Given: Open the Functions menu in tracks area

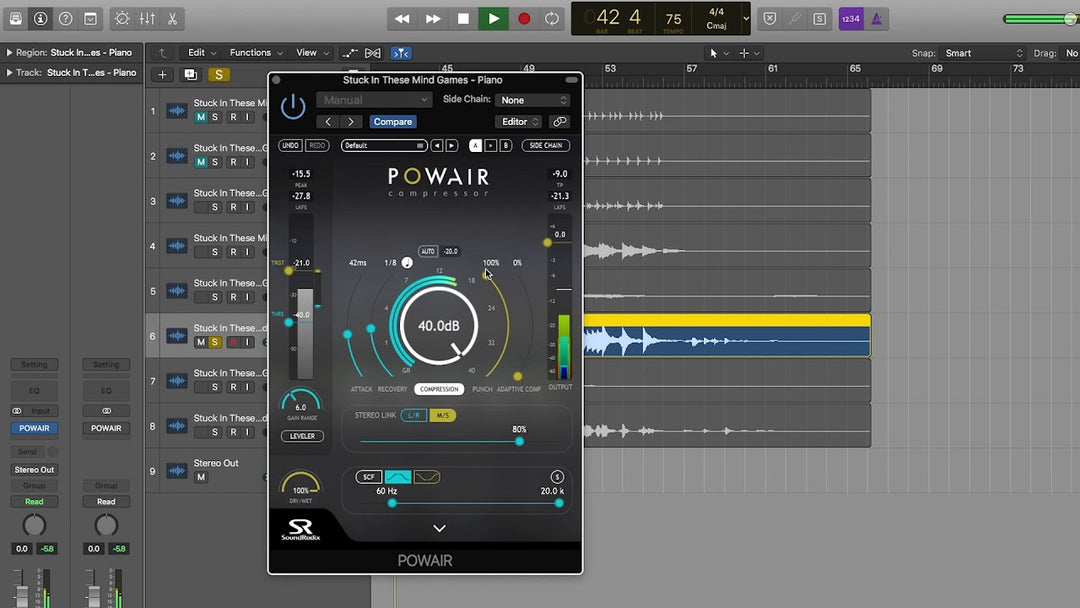Looking at the screenshot, I should (x=256, y=53).
